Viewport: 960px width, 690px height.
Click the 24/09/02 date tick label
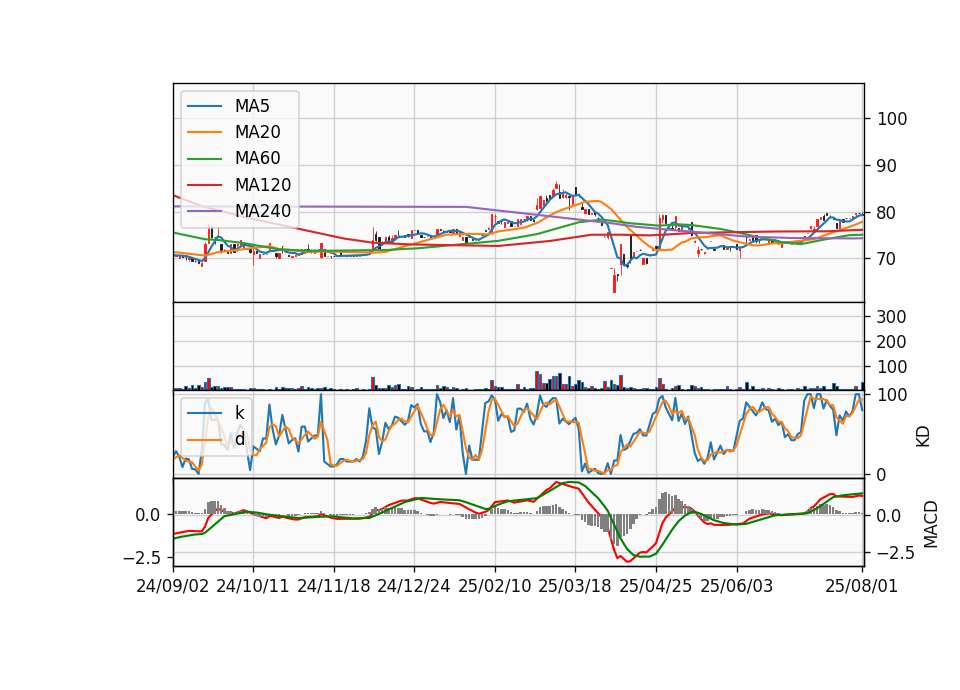point(173,586)
